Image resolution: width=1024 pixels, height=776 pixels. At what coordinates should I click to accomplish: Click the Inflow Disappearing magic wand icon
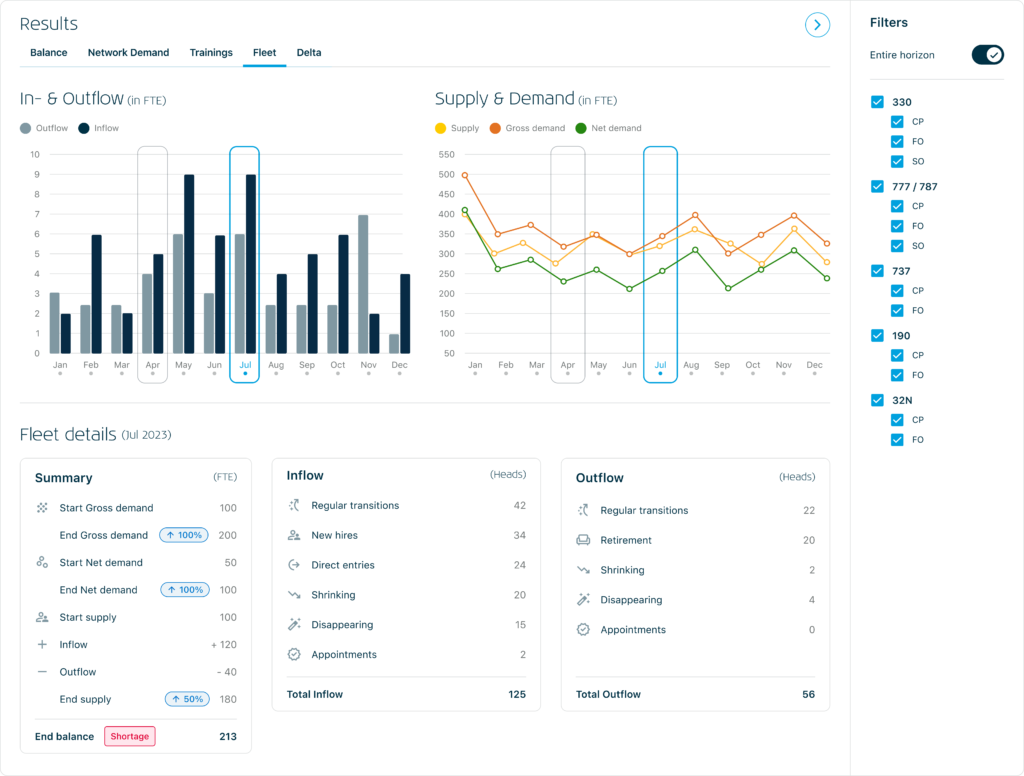coord(294,624)
